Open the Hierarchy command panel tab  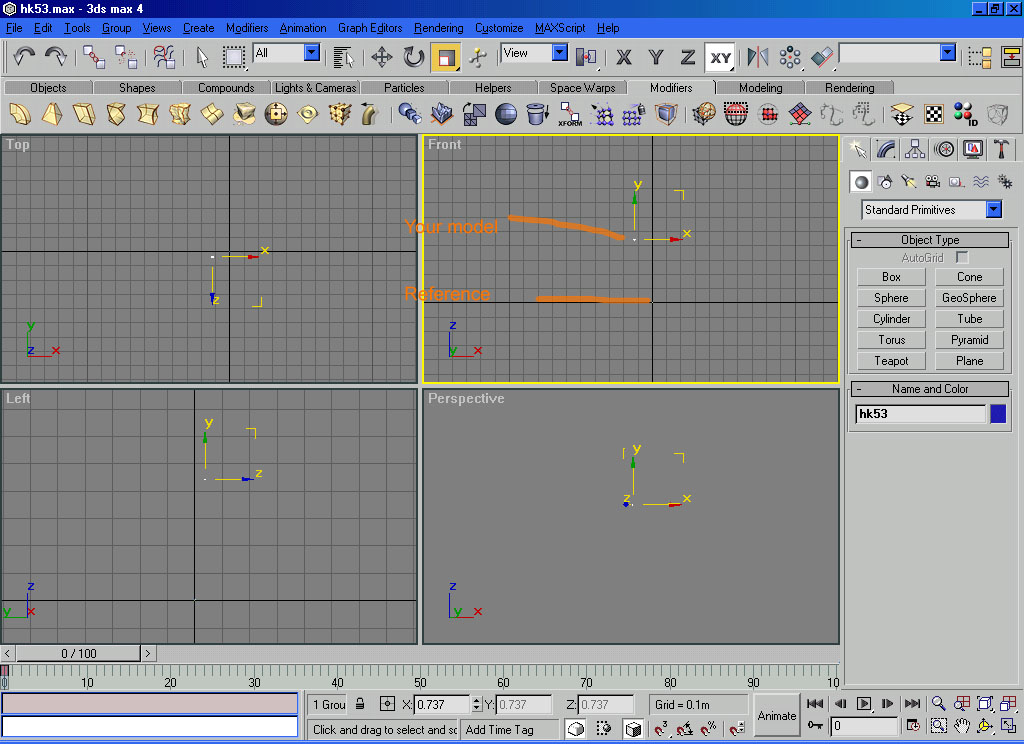coord(914,149)
